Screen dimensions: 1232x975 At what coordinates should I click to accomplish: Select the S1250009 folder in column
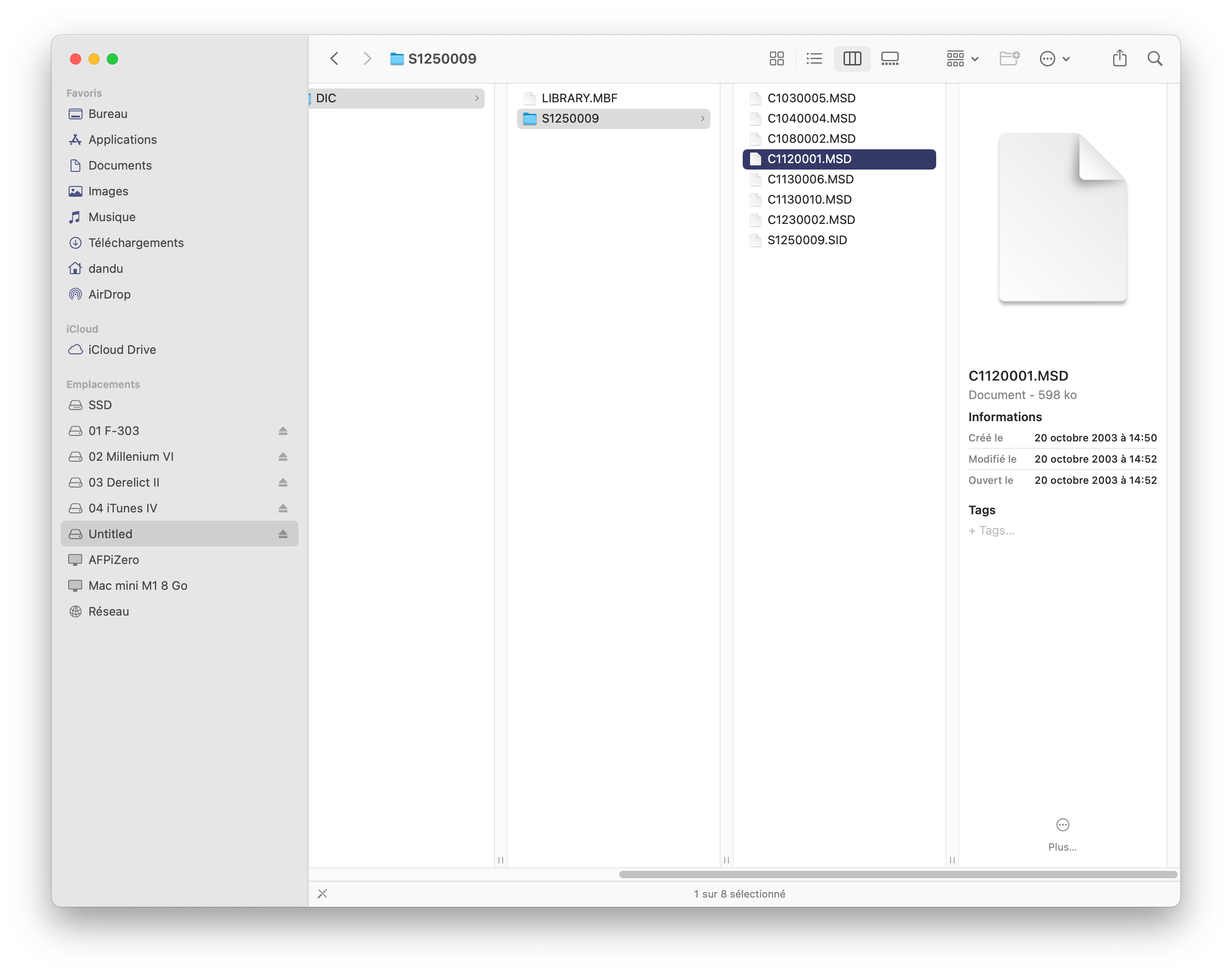(x=613, y=118)
